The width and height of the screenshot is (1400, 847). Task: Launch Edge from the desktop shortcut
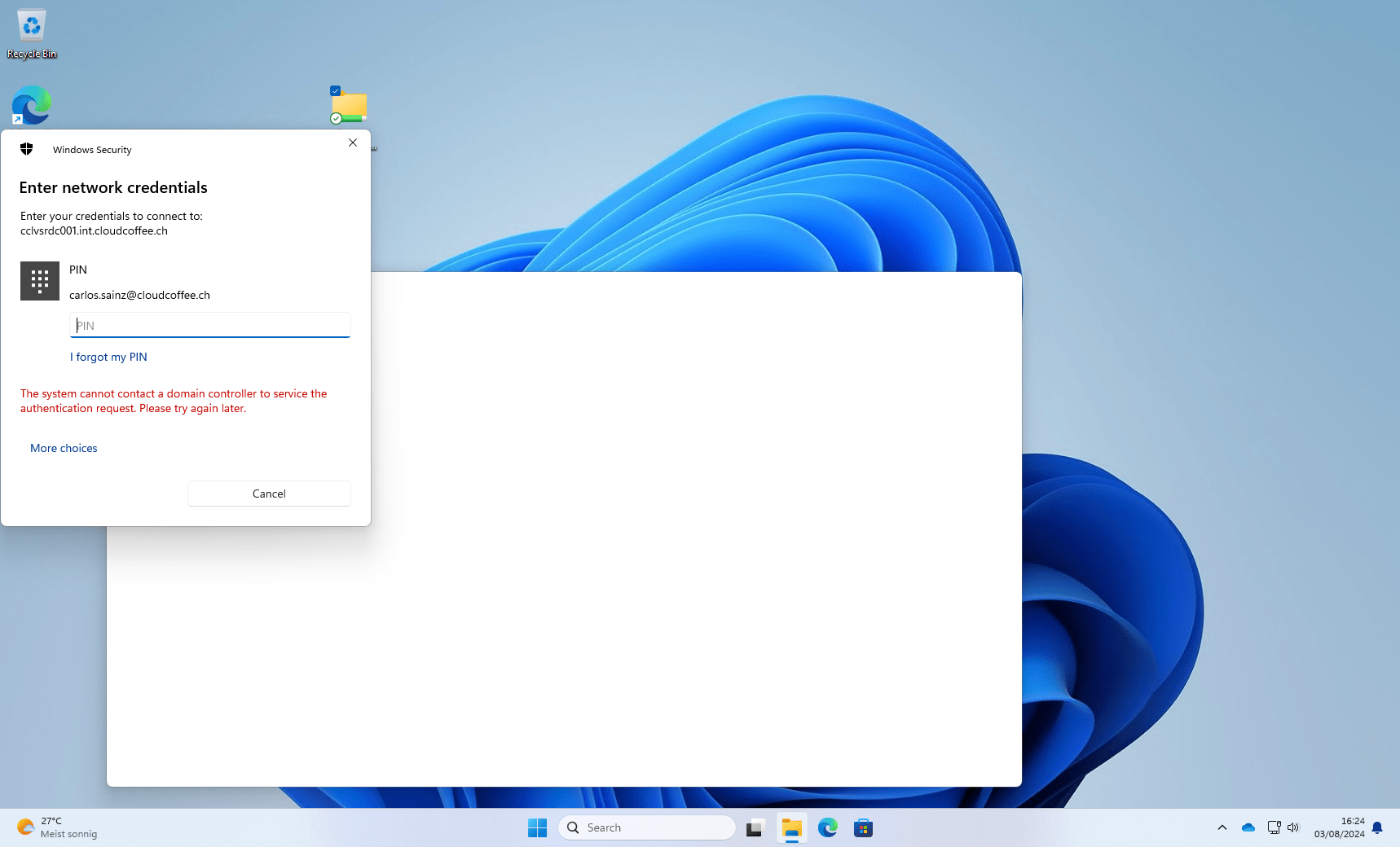[x=31, y=104]
